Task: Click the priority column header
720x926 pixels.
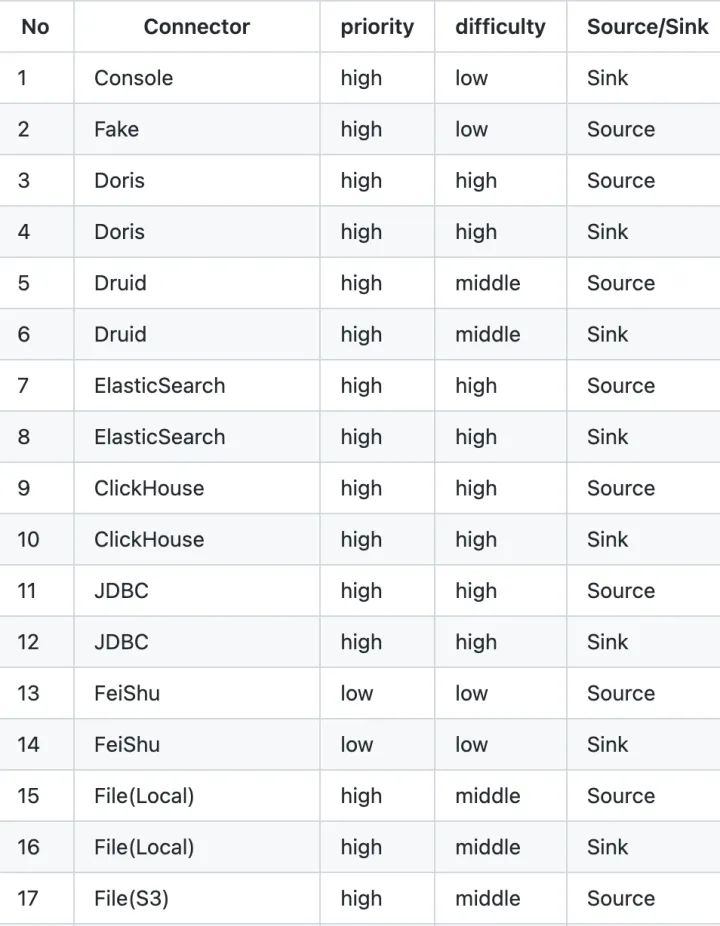Action: pos(377,27)
